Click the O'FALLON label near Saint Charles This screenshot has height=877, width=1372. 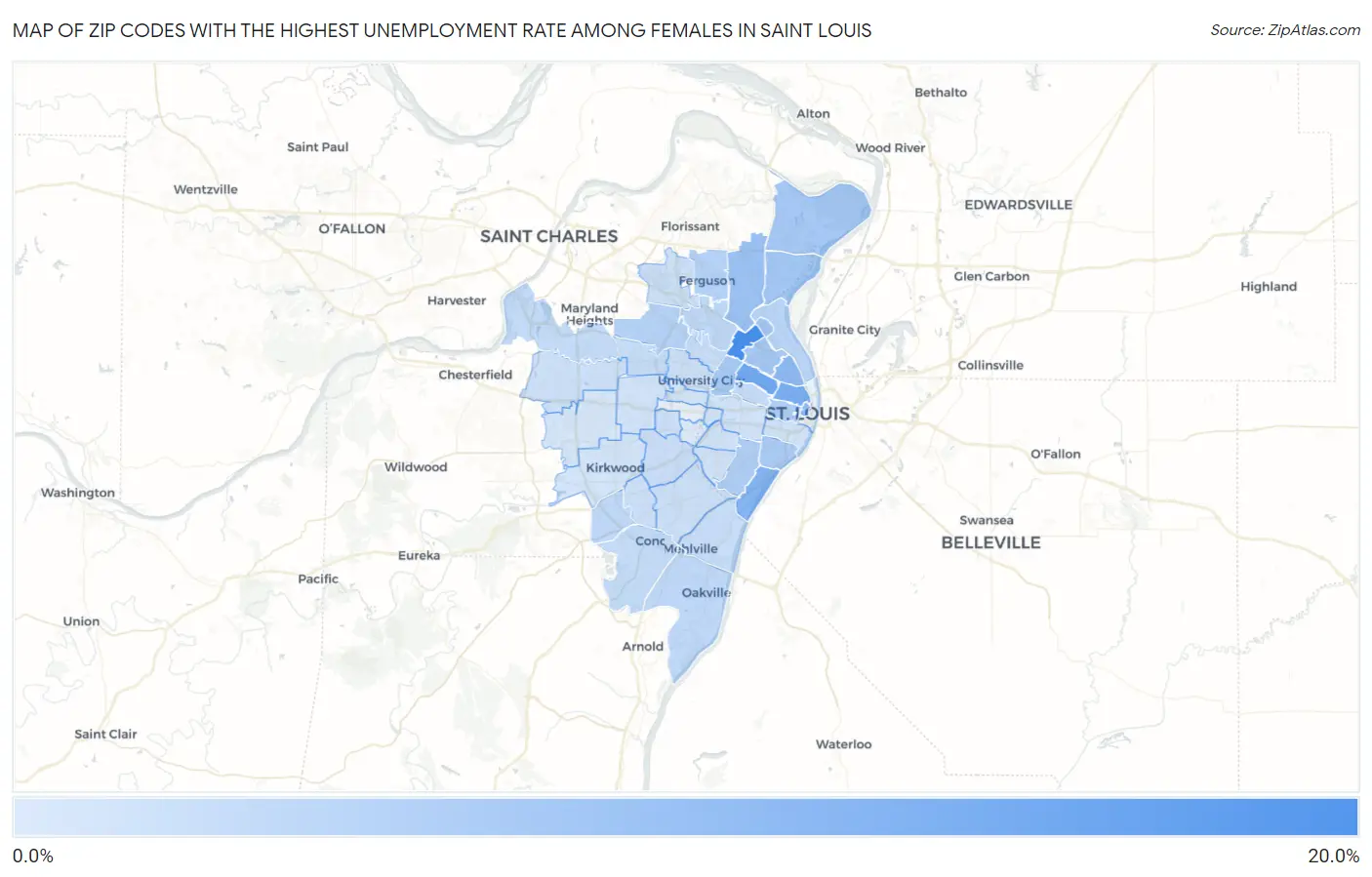(352, 228)
